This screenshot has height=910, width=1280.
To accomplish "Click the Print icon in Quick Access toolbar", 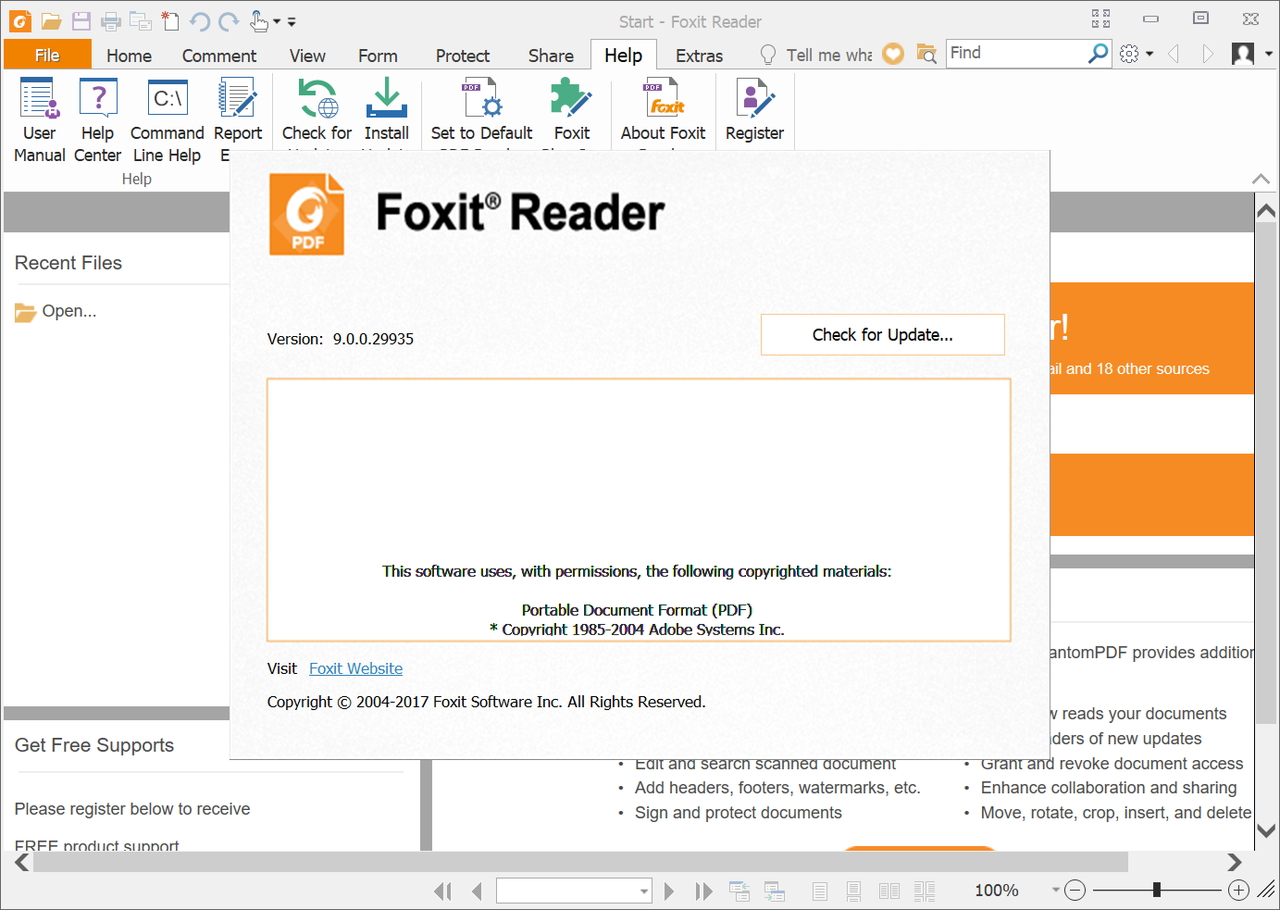I will tap(110, 21).
